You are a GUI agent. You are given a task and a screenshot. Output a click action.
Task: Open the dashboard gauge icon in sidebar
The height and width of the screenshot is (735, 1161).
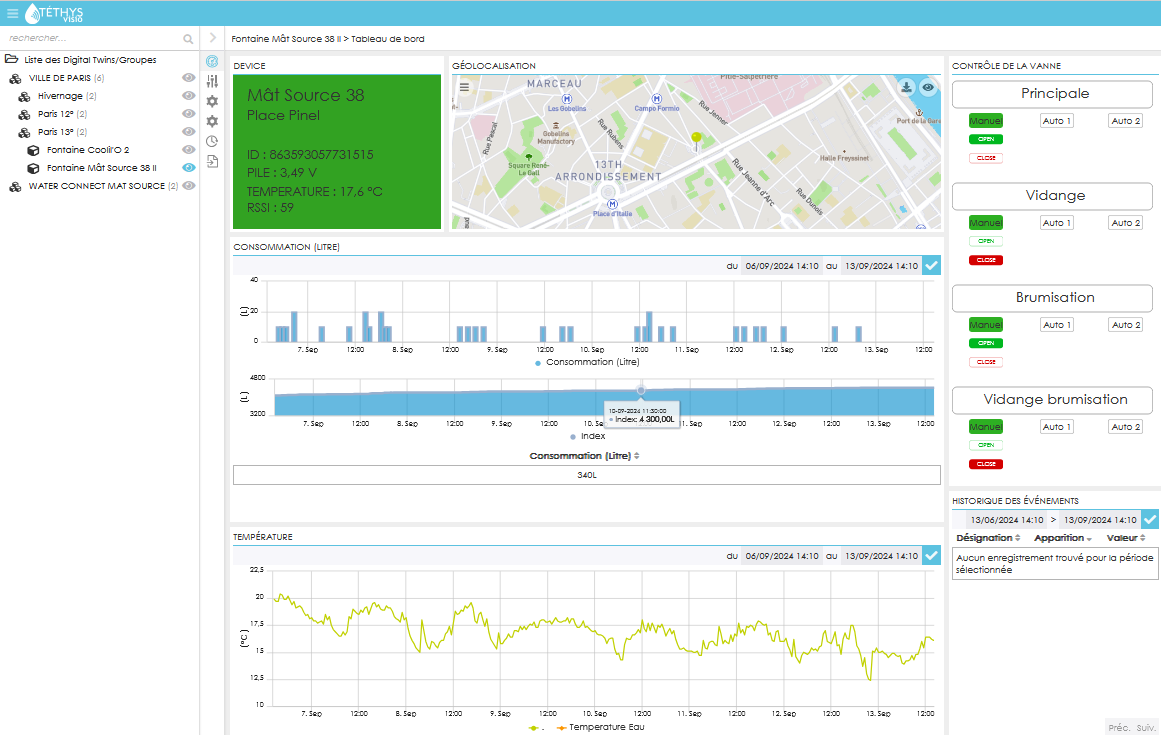tap(213, 61)
